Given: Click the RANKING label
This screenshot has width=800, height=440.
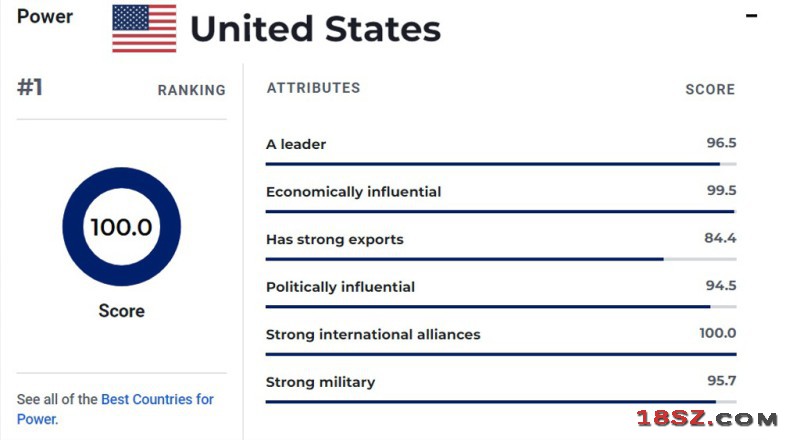Looking at the screenshot, I should [191, 90].
